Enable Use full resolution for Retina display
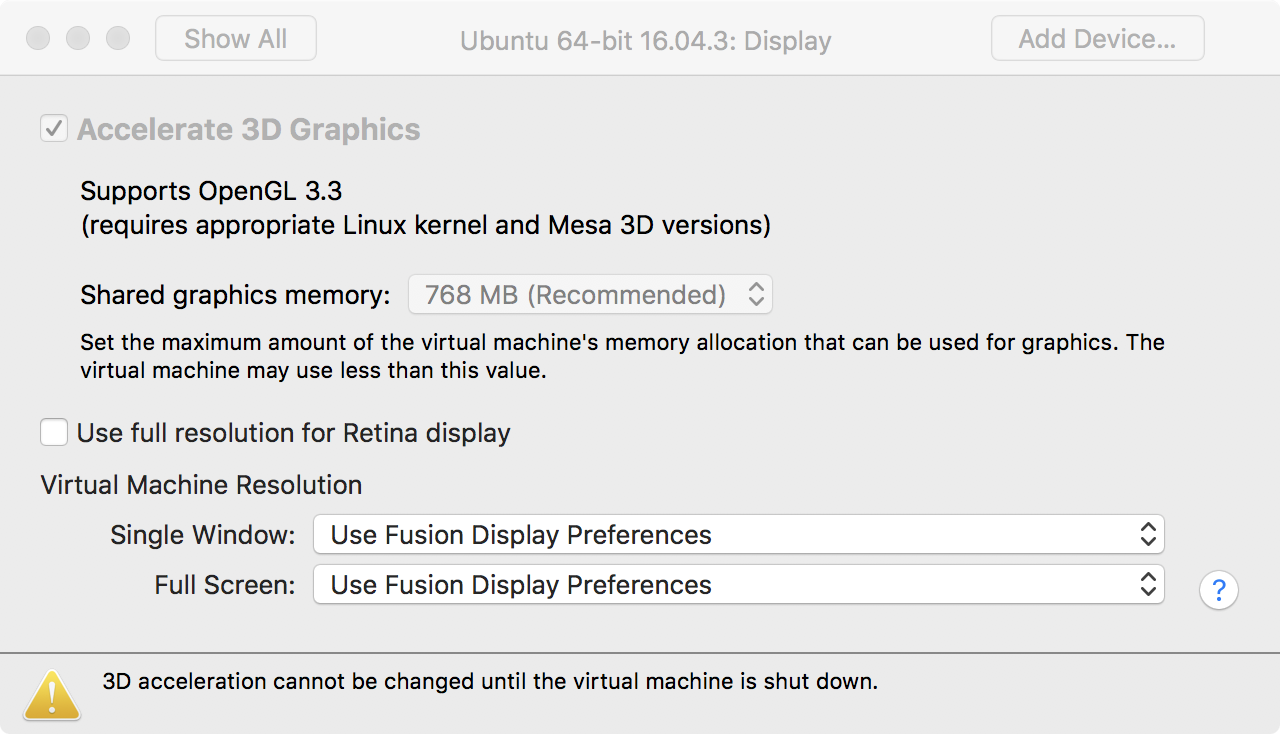Image resolution: width=1280 pixels, height=734 pixels. click(x=54, y=433)
